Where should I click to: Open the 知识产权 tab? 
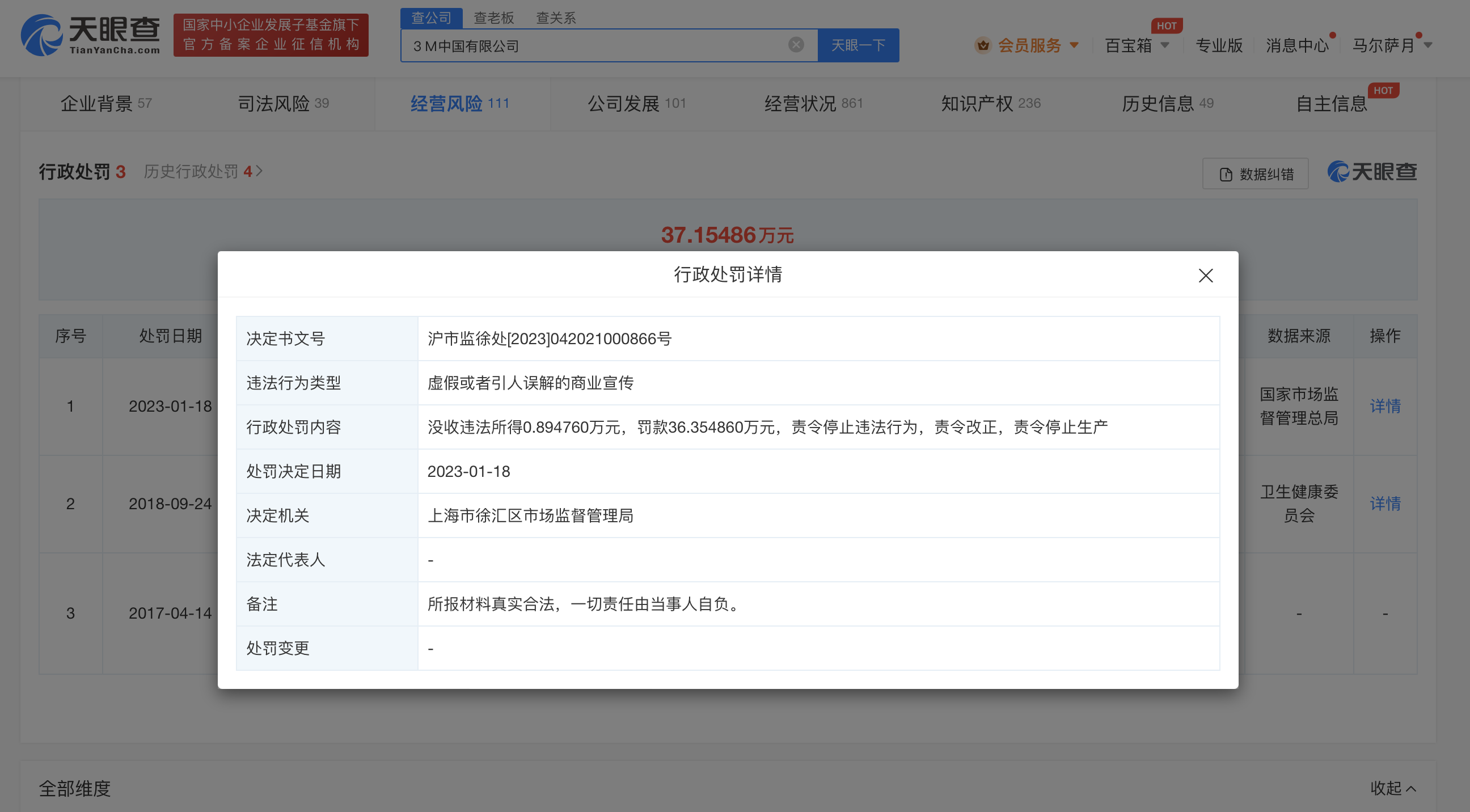pos(991,103)
